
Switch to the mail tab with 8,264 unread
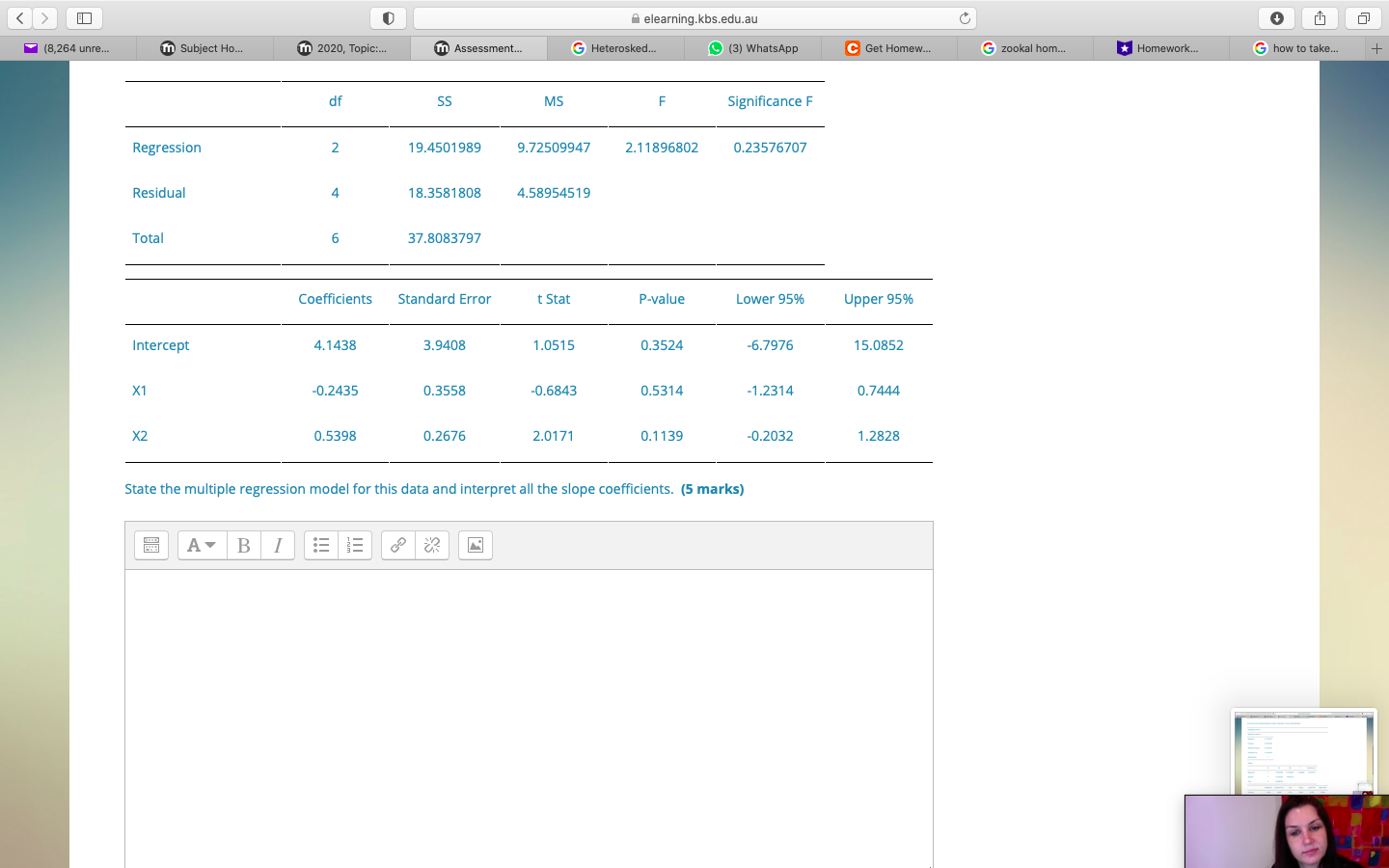[68, 48]
